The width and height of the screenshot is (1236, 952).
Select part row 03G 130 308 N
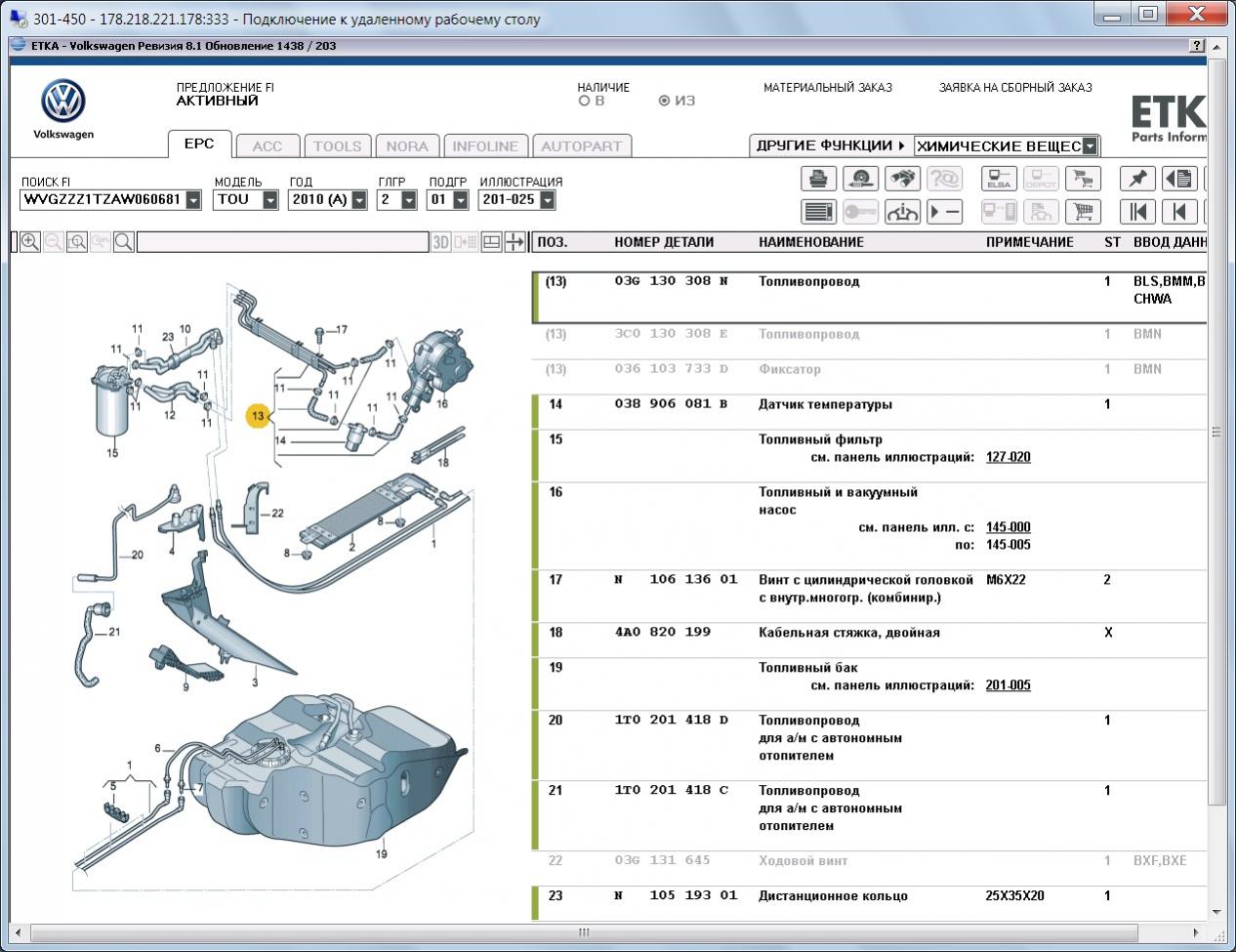[x=871, y=297]
